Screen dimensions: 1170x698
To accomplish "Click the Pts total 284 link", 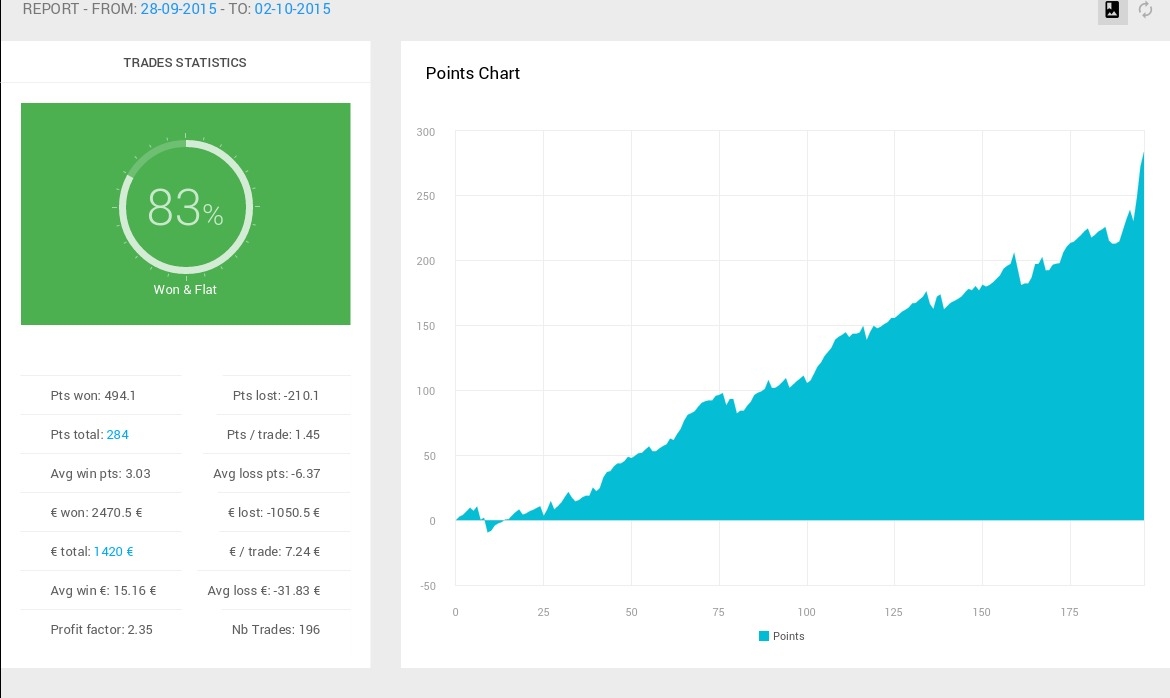I will tap(118, 435).
